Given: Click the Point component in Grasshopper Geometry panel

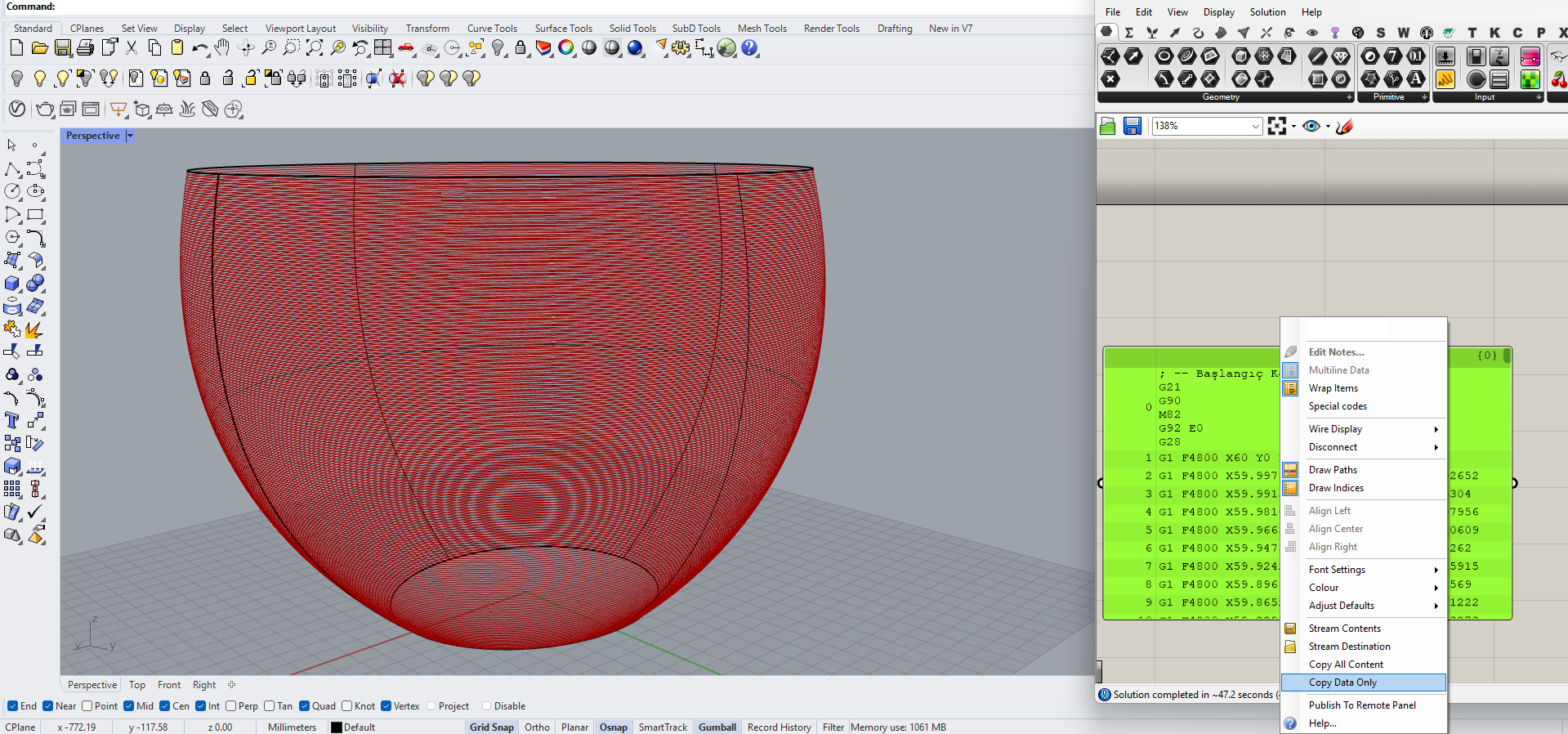Looking at the screenshot, I should [1110, 79].
